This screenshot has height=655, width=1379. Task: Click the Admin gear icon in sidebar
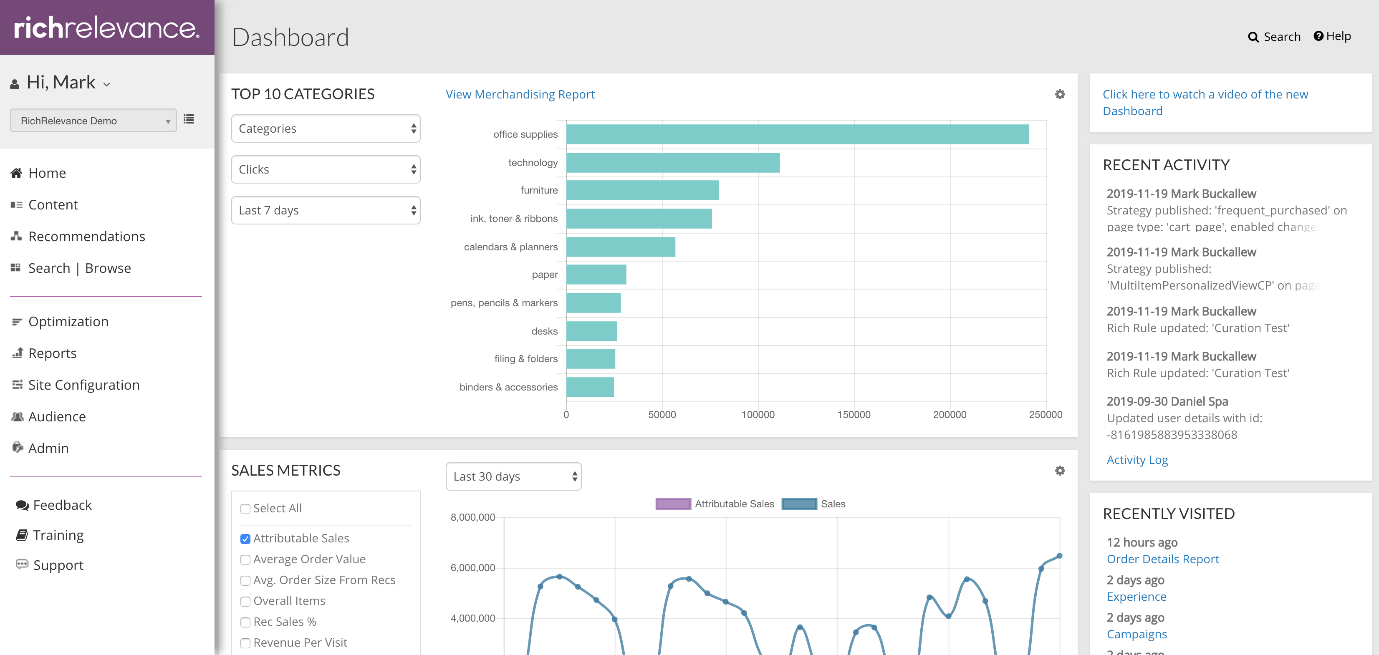click(x=17, y=448)
